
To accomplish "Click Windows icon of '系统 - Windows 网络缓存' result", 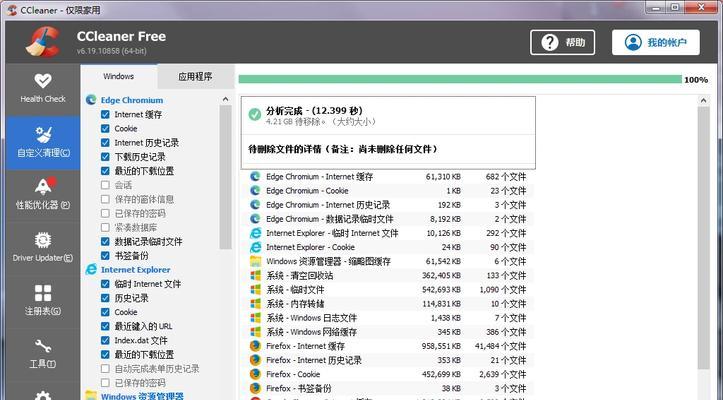I will (255, 332).
